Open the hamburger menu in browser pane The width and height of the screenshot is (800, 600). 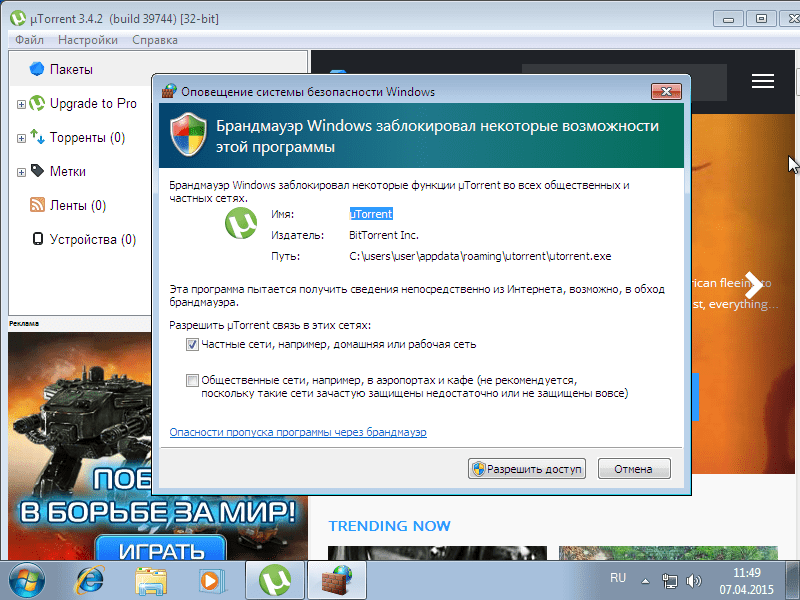[763, 81]
